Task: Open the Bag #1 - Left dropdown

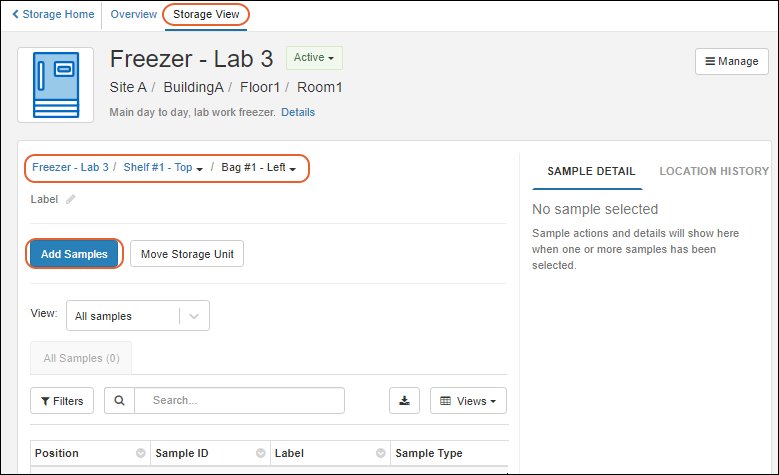Action: click(x=258, y=168)
